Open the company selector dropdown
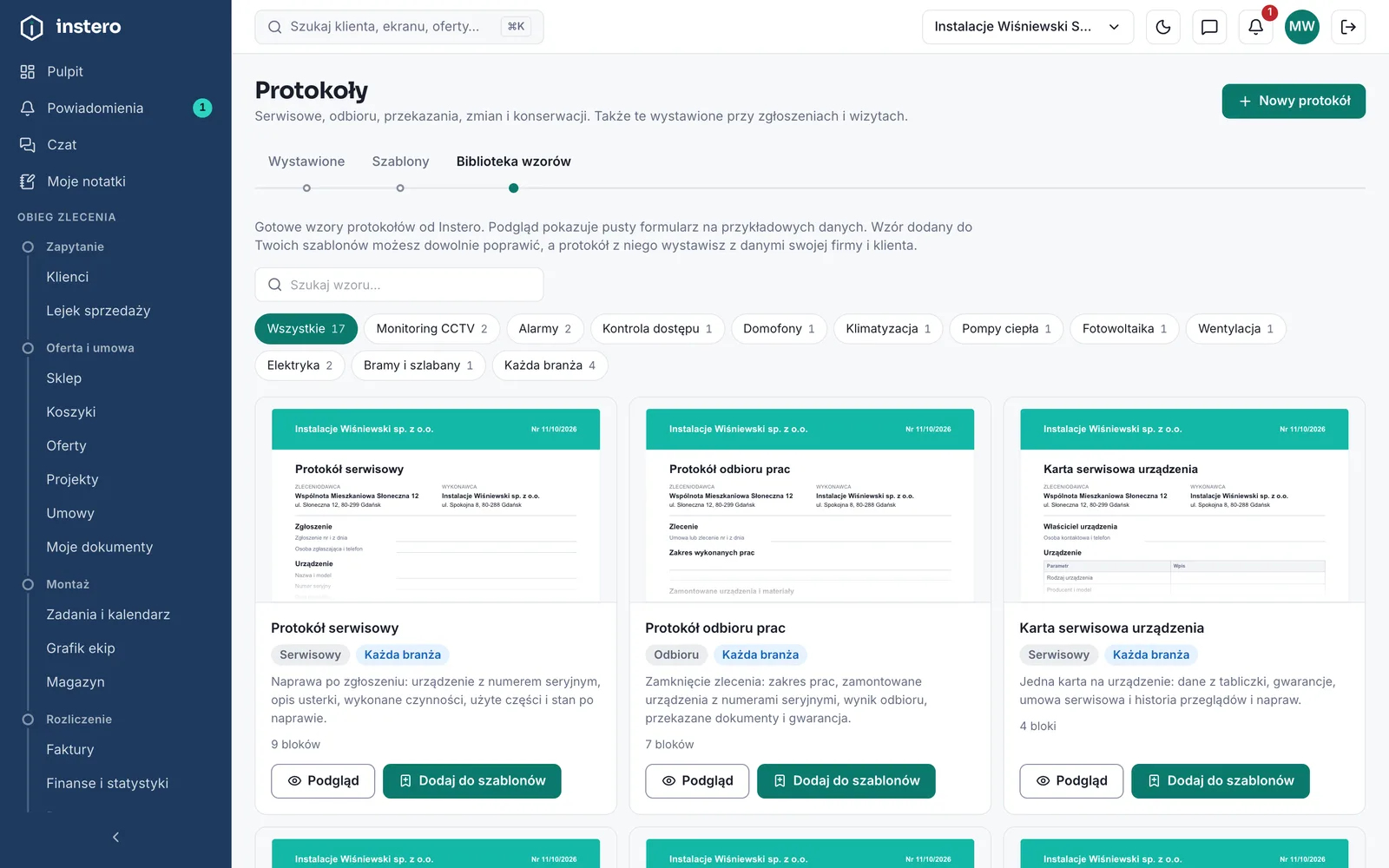Viewport: 1389px width, 868px height. click(x=1028, y=27)
